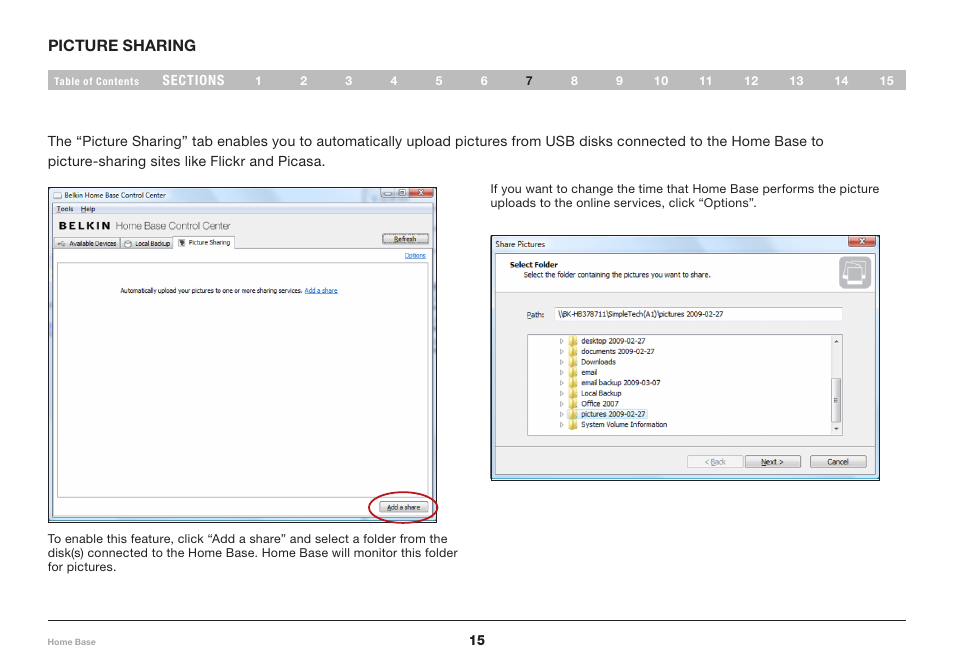Viewport: 954px width, 668px height.
Task: Expand the email folder node
Action: coord(562,372)
